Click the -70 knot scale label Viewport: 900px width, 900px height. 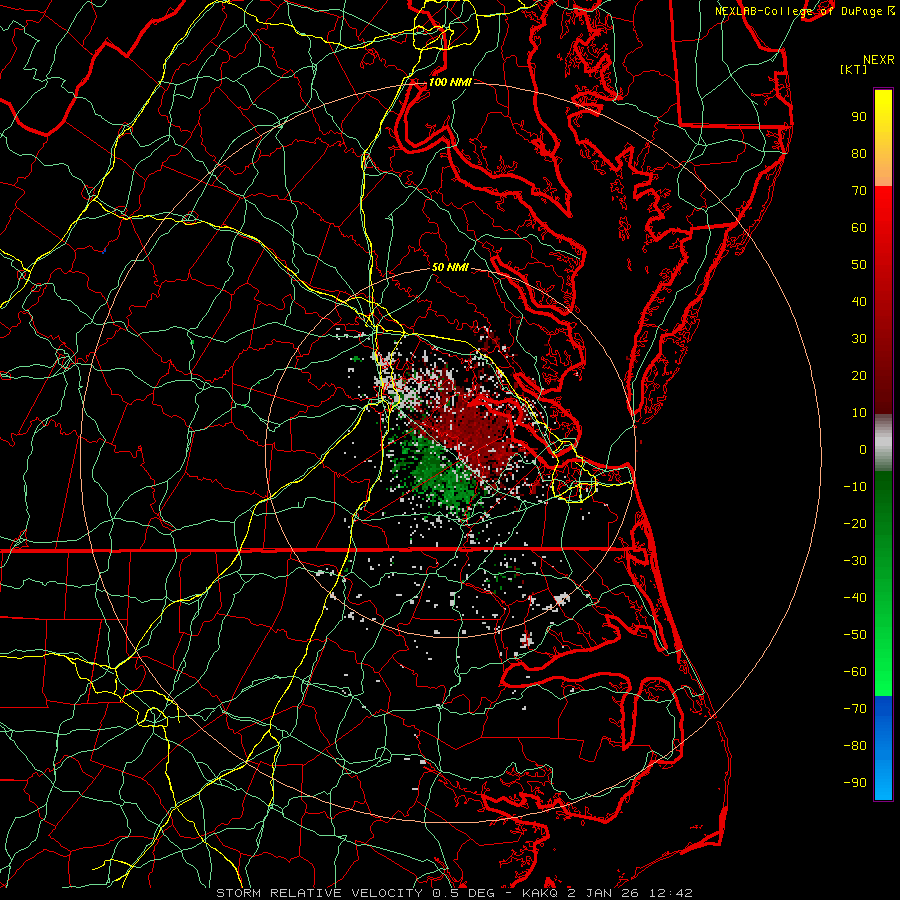[x=855, y=709]
